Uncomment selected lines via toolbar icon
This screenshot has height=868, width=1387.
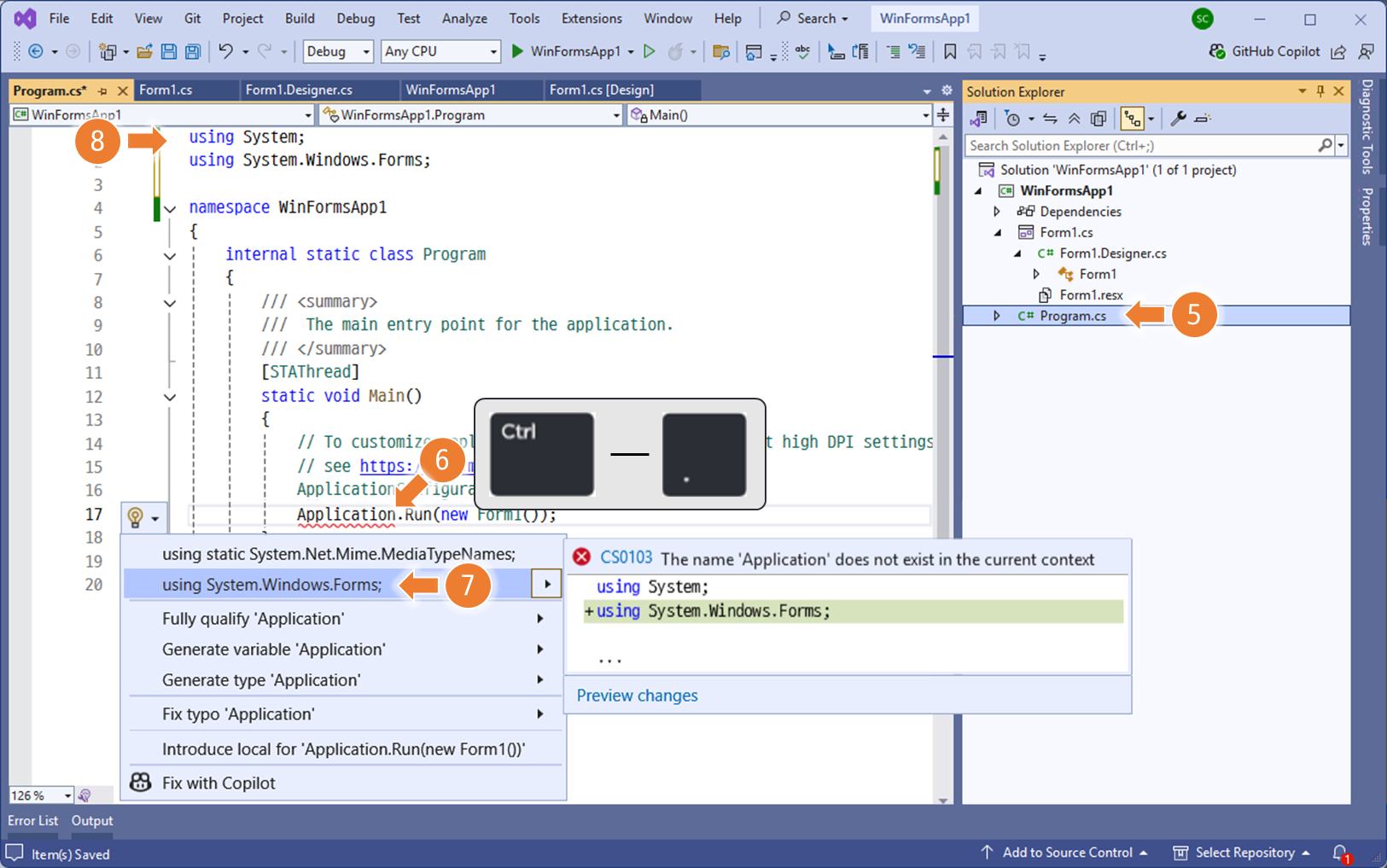(x=917, y=51)
